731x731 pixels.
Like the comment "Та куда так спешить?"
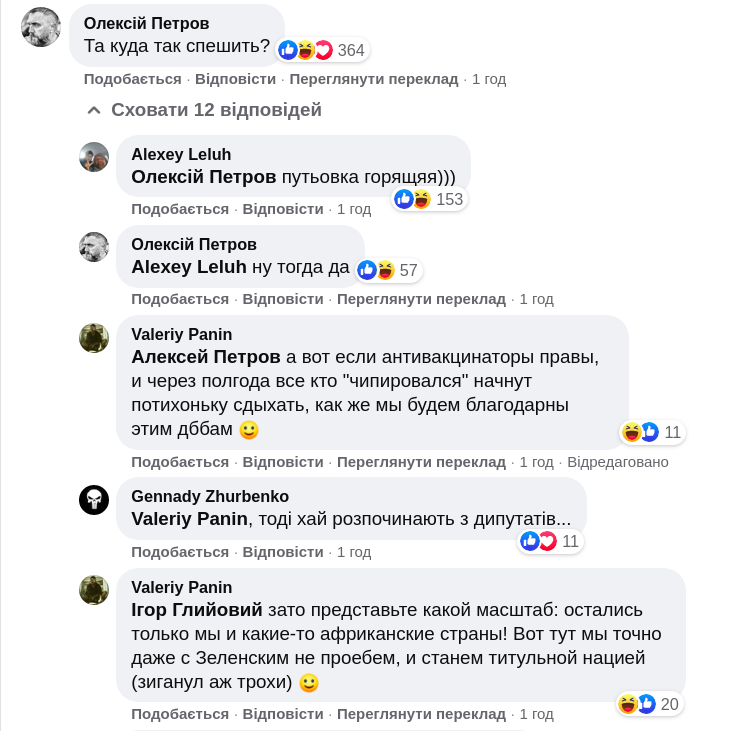[132, 79]
